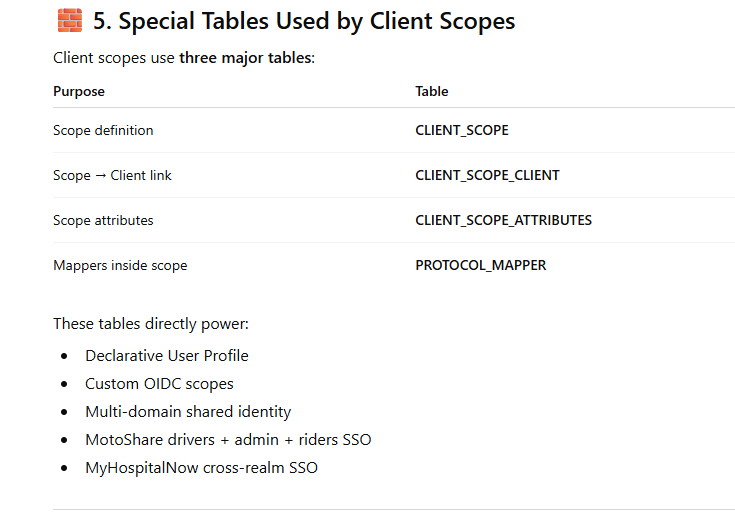Select the "Purpose" column header
Viewport: 735px width, 527px height.
pos(79,91)
